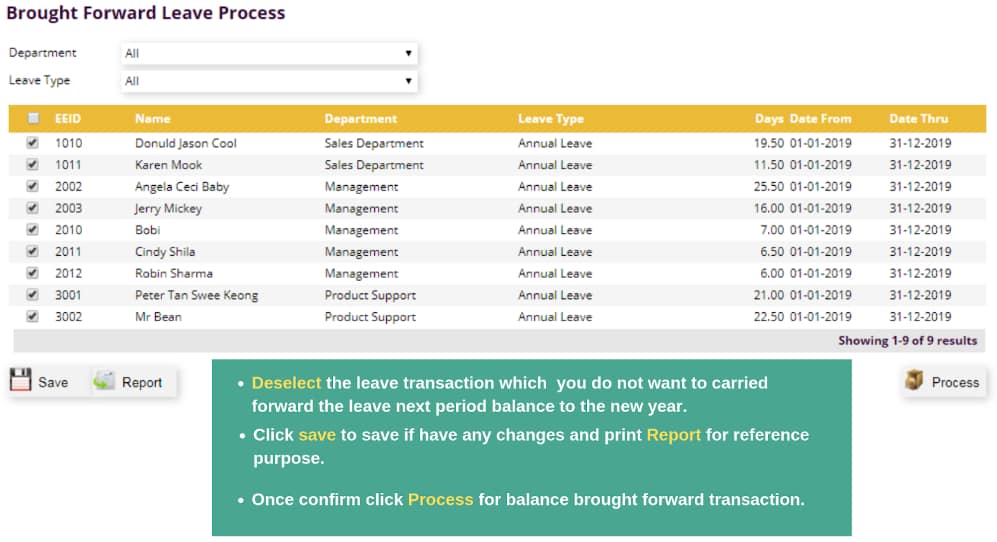Image resolution: width=997 pixels, height=542 pixels.
Task: Uncheck the checkbox for Mr Bean
Action: point(32,316)
